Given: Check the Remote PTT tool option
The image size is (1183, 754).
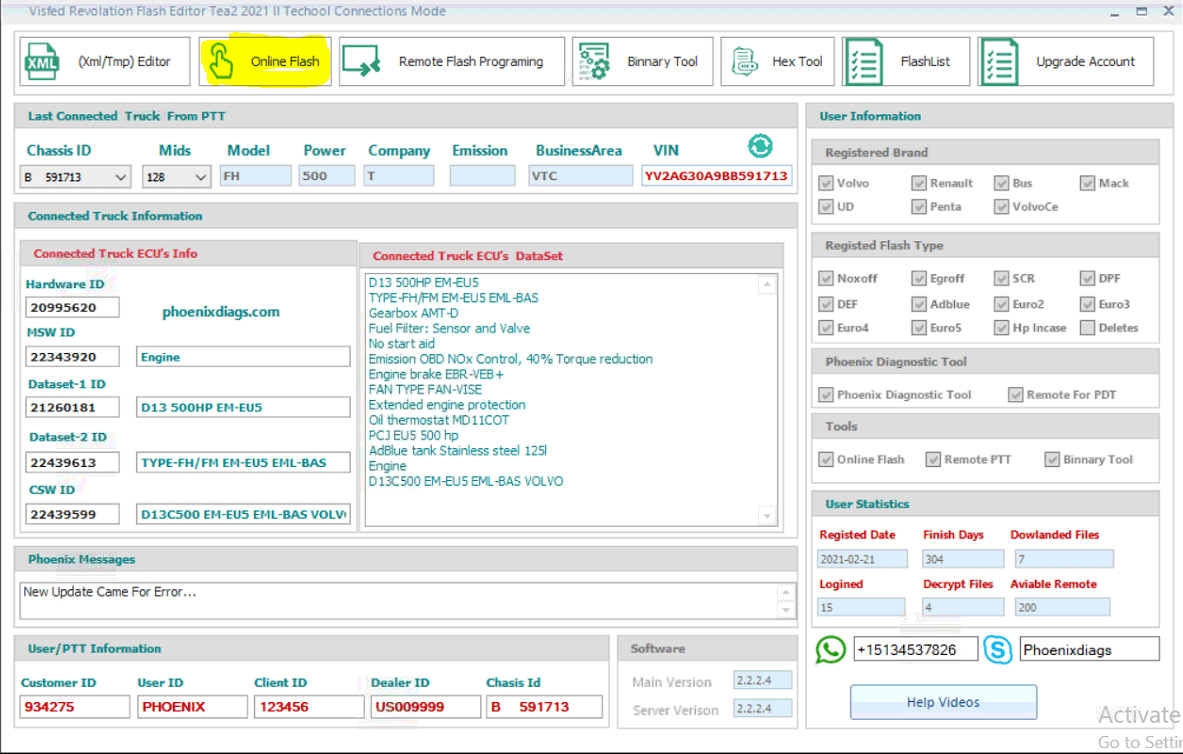Looking at the screenshot, I should (x=937, y=459).
